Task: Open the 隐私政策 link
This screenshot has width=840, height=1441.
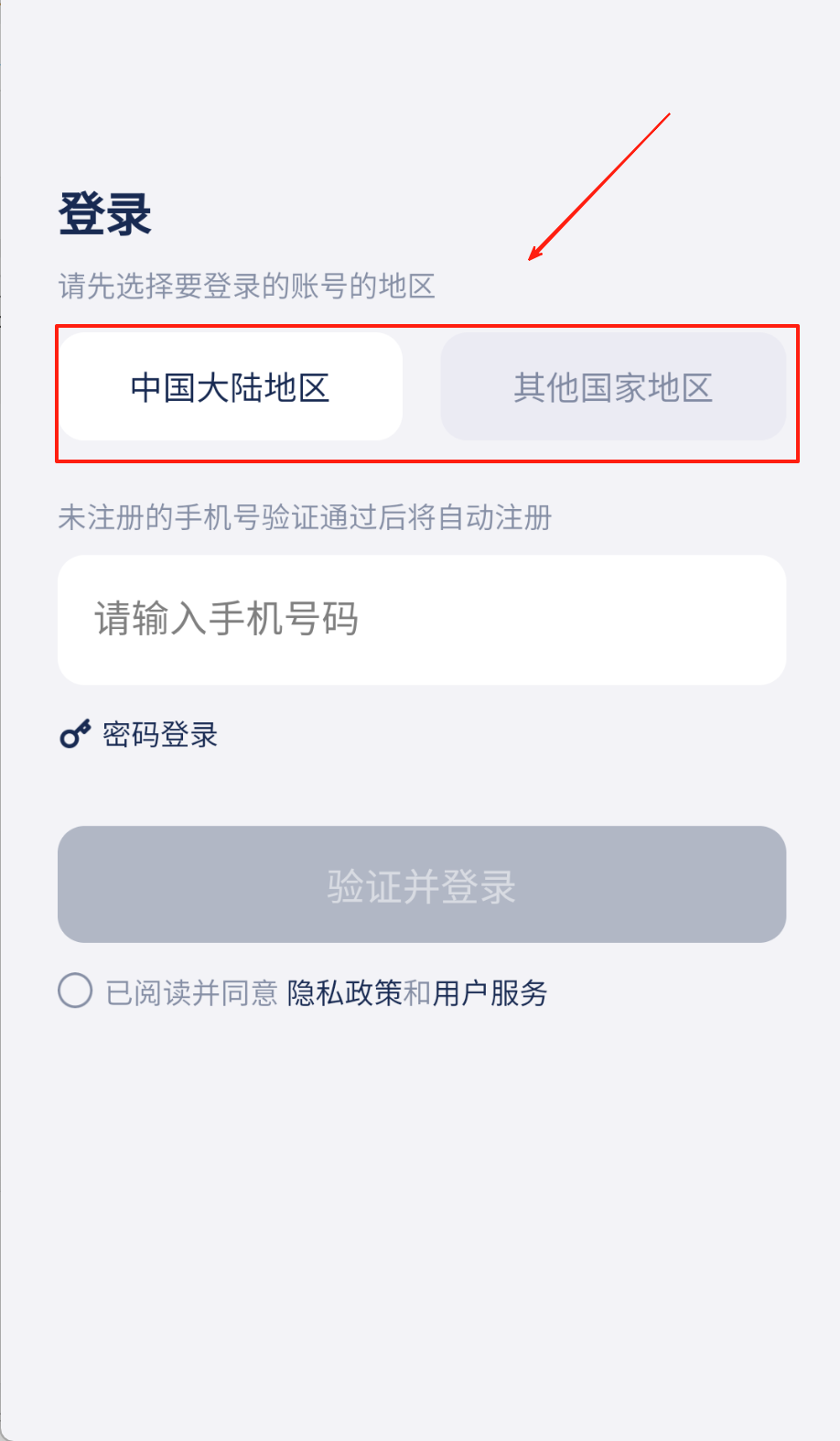Action: [344, 992]
